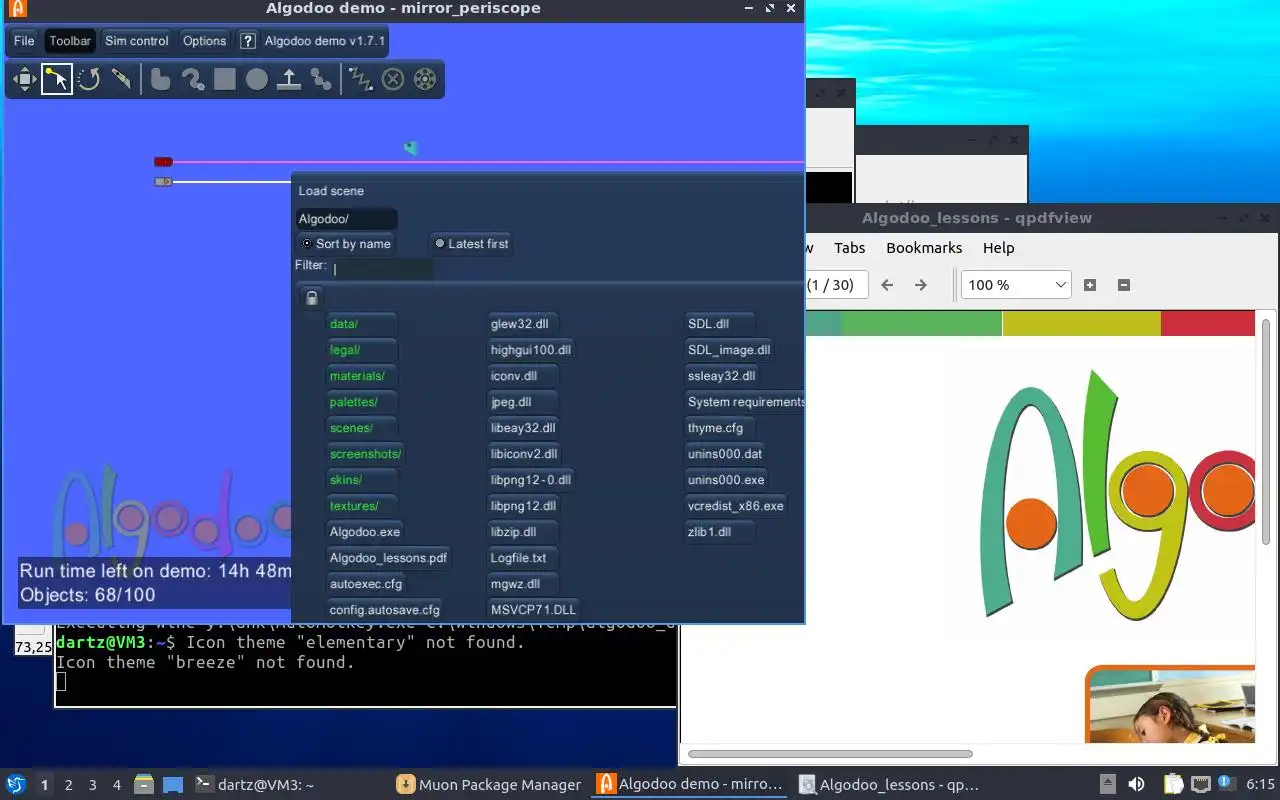Viewport: 1280px width, 800px height.
Task: Click the lock icon in Load scene
Action: pos(312,298)
